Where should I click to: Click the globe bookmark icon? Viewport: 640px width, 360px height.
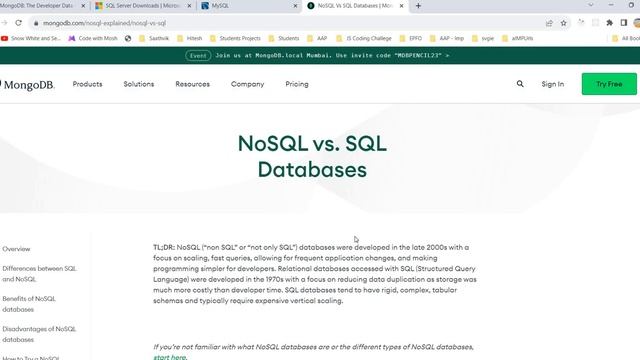click(x=128, y=38)
